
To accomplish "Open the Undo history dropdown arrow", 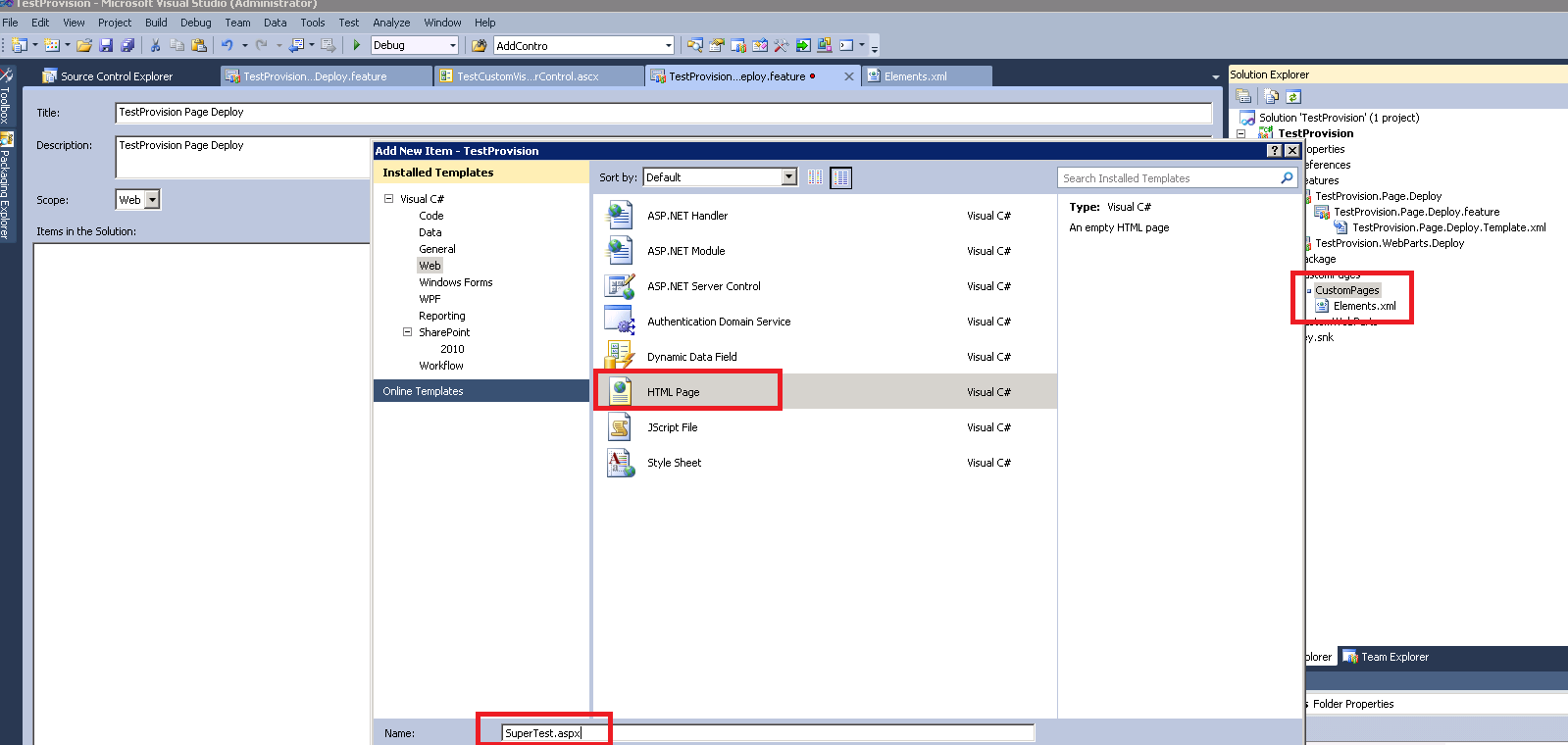I will click(244, 45).
